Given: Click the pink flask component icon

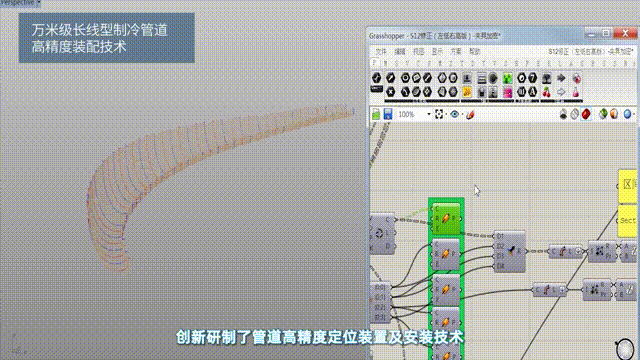Looking at the screenshot, I should [576, 92].
